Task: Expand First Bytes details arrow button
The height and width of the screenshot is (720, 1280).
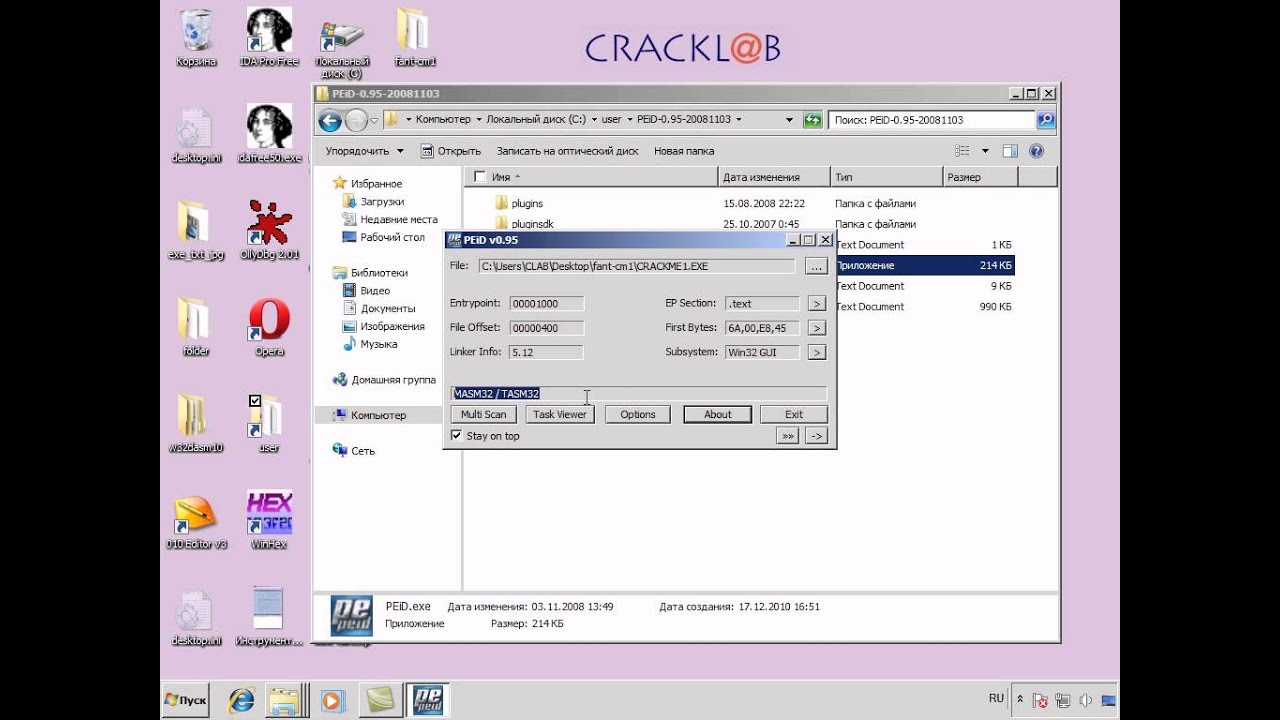Action: point(816,328)
